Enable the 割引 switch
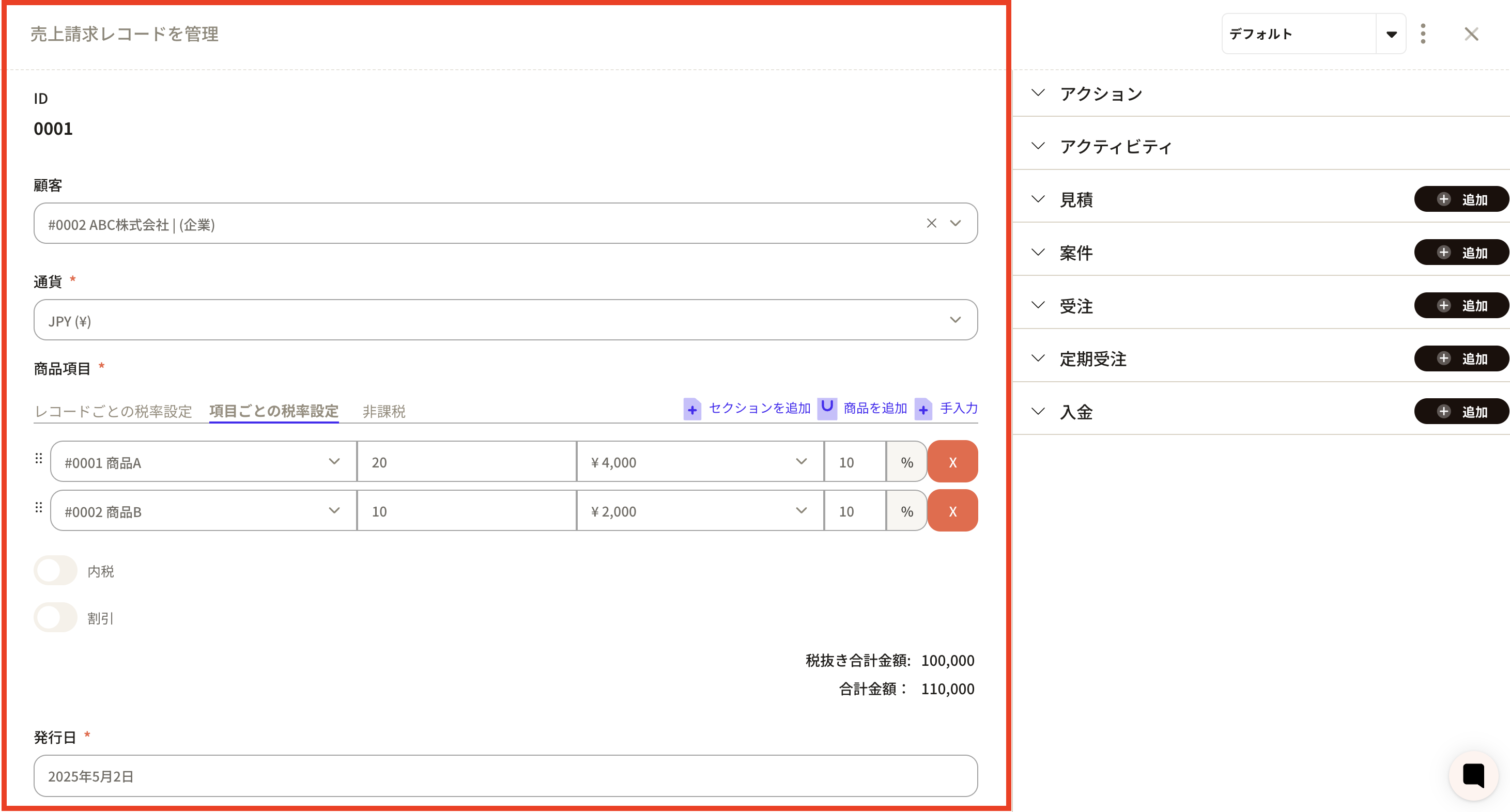Screen dimensions: 1510x812 click(x=56, y=617)
